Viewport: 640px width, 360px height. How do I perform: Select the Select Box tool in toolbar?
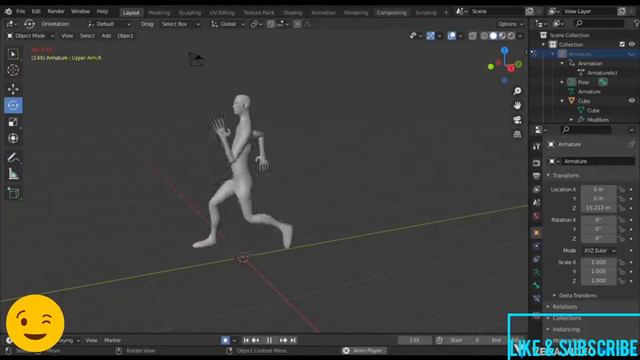13,54
